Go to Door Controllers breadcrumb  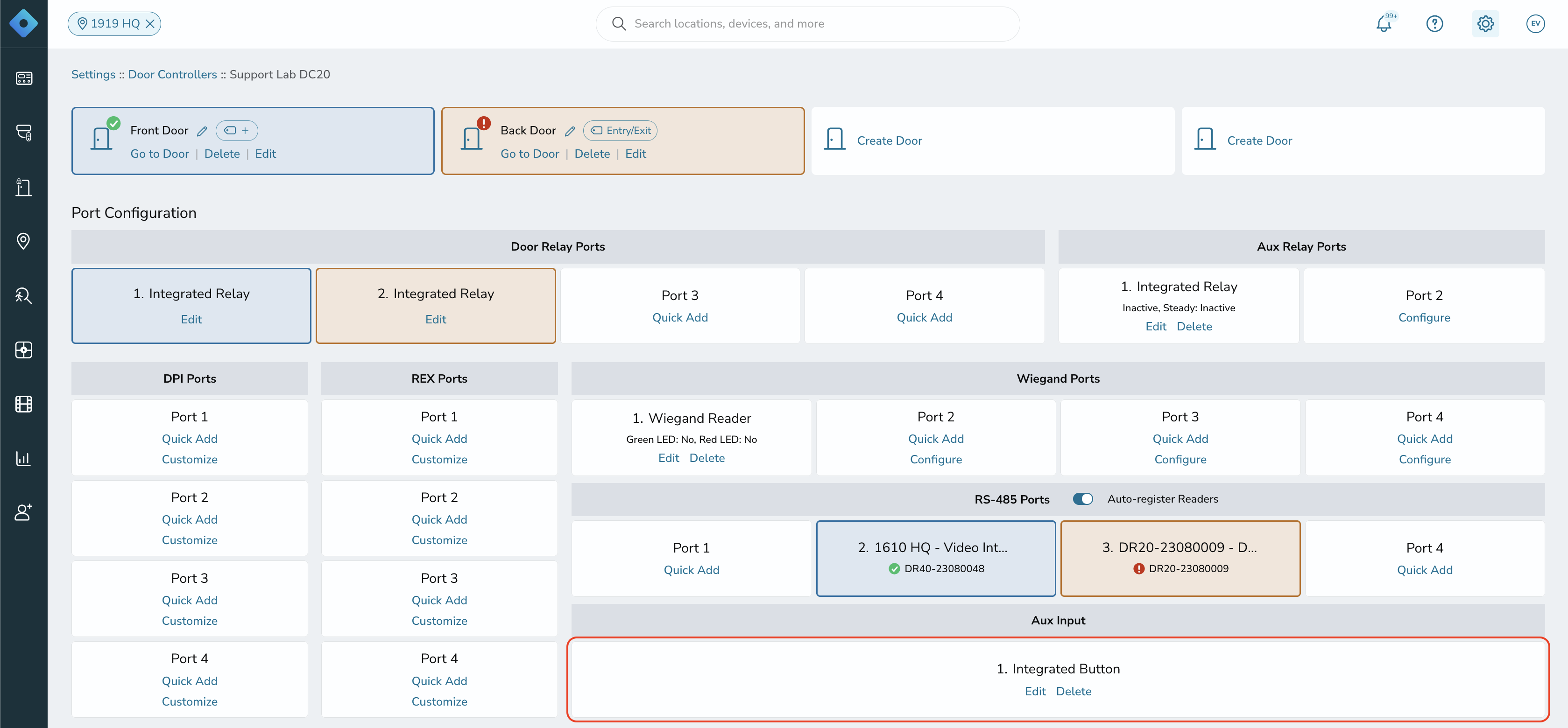pyautogui.click(x=172, y=74)
